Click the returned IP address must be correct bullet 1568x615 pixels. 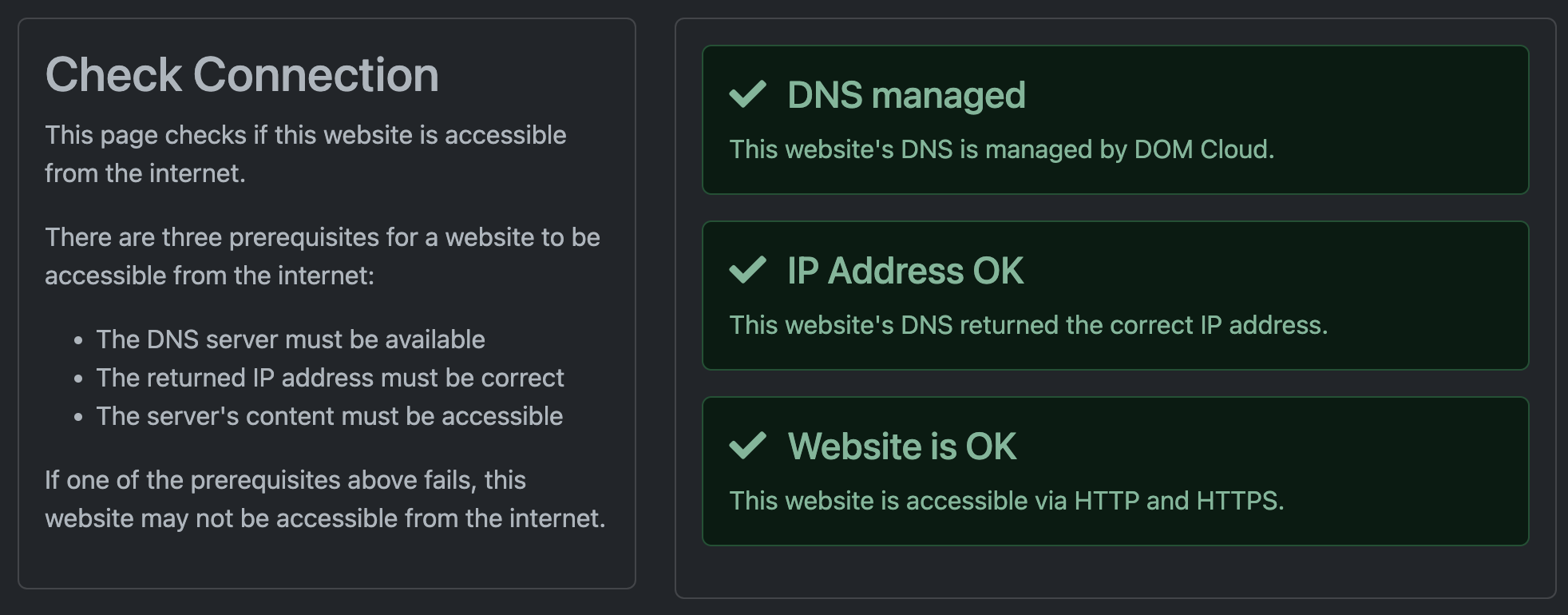[330, 378]
